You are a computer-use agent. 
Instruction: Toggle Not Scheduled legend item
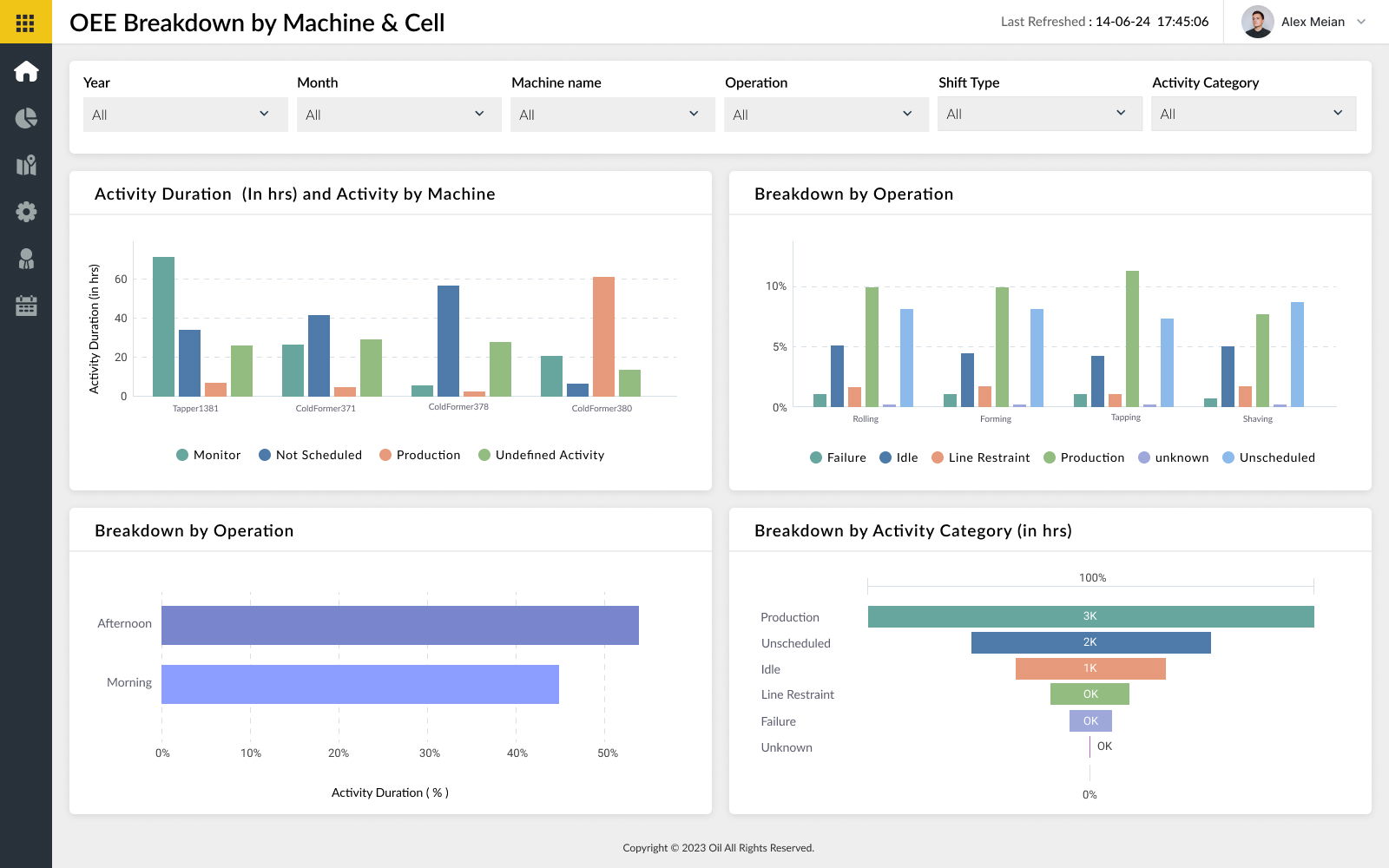point(310,455)
